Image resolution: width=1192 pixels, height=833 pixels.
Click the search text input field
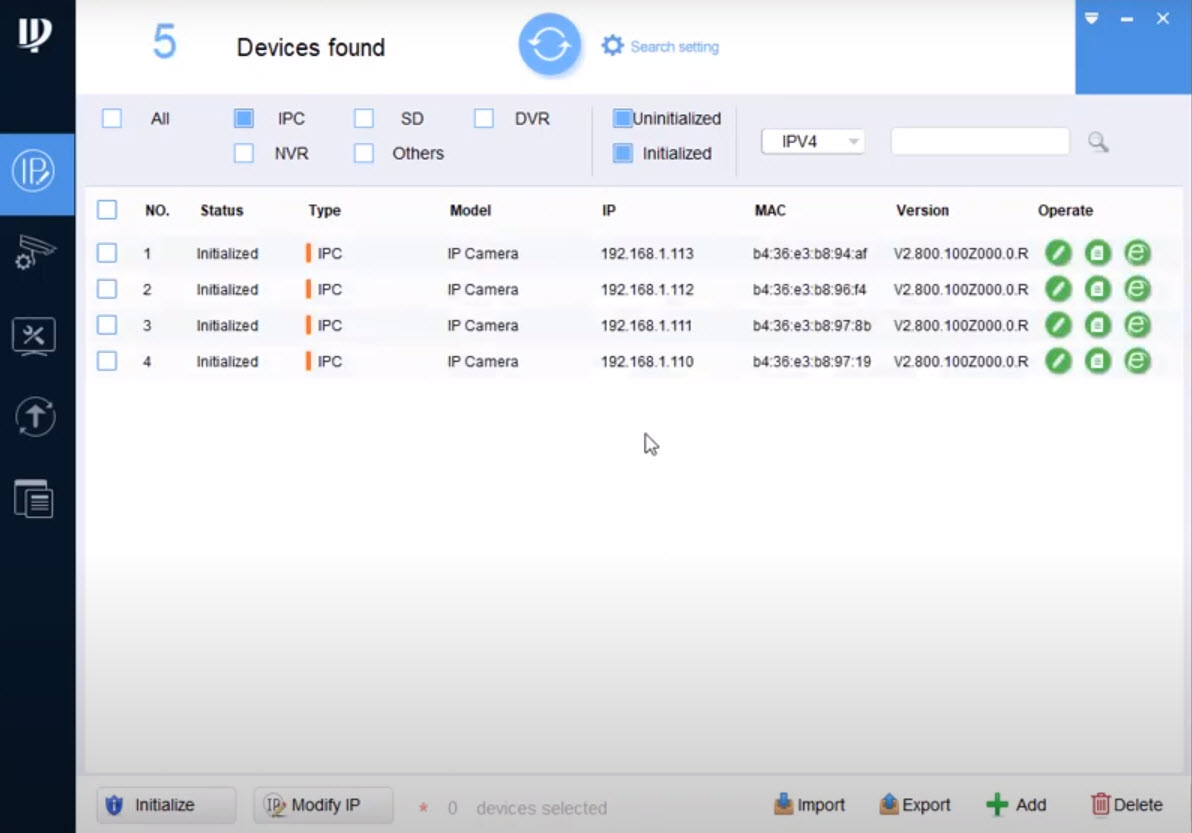pos(979,142)
